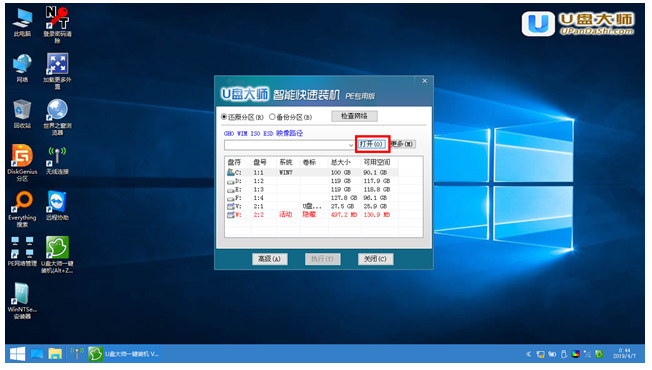Click the green tray icon beside the clock
Image resolution: width=652 pixels, height=370 pixels.
[x=599, y=354]
